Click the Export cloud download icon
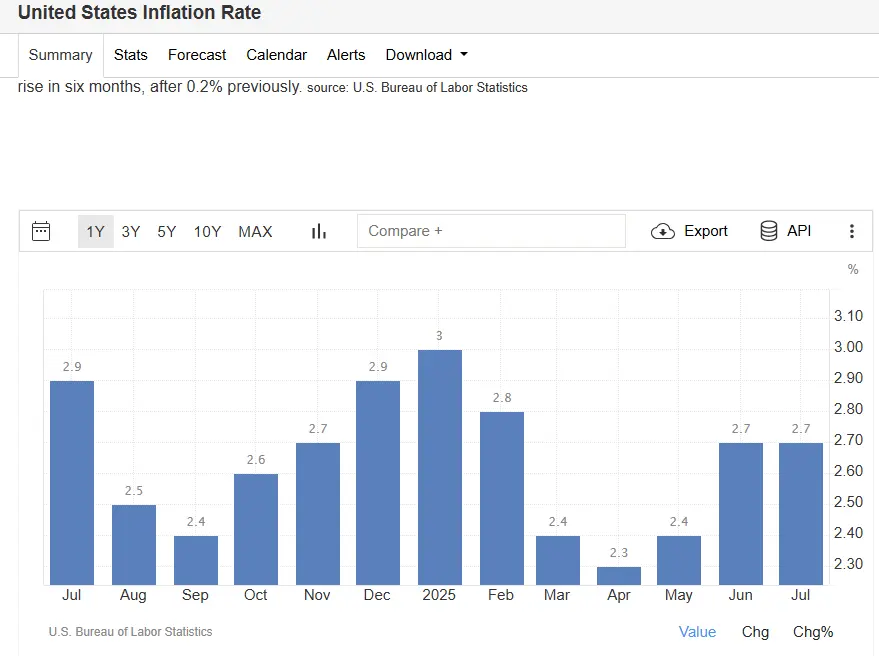The height and width of the screenshot is (656, 879). pyautogui.click(x=663, y=231)
